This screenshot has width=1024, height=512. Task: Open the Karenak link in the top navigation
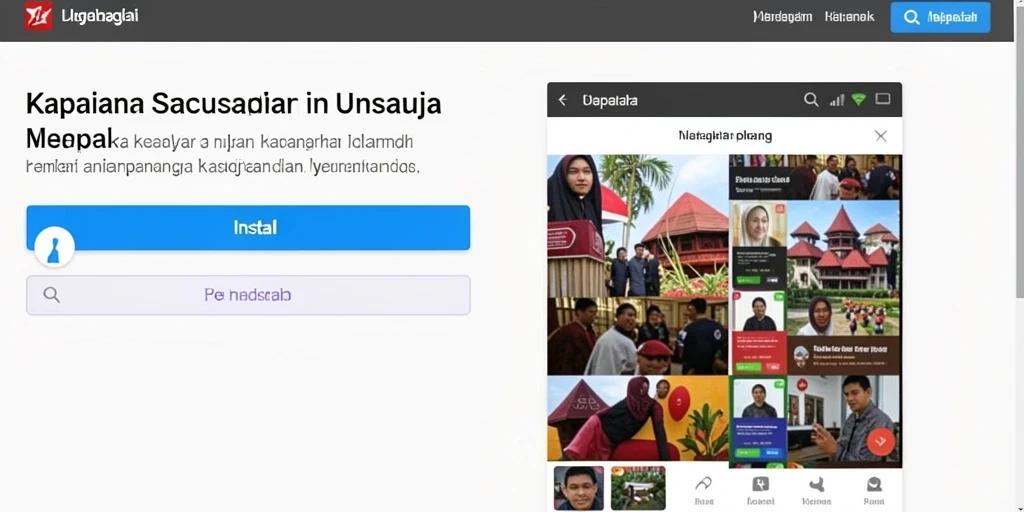coord(850,17)
